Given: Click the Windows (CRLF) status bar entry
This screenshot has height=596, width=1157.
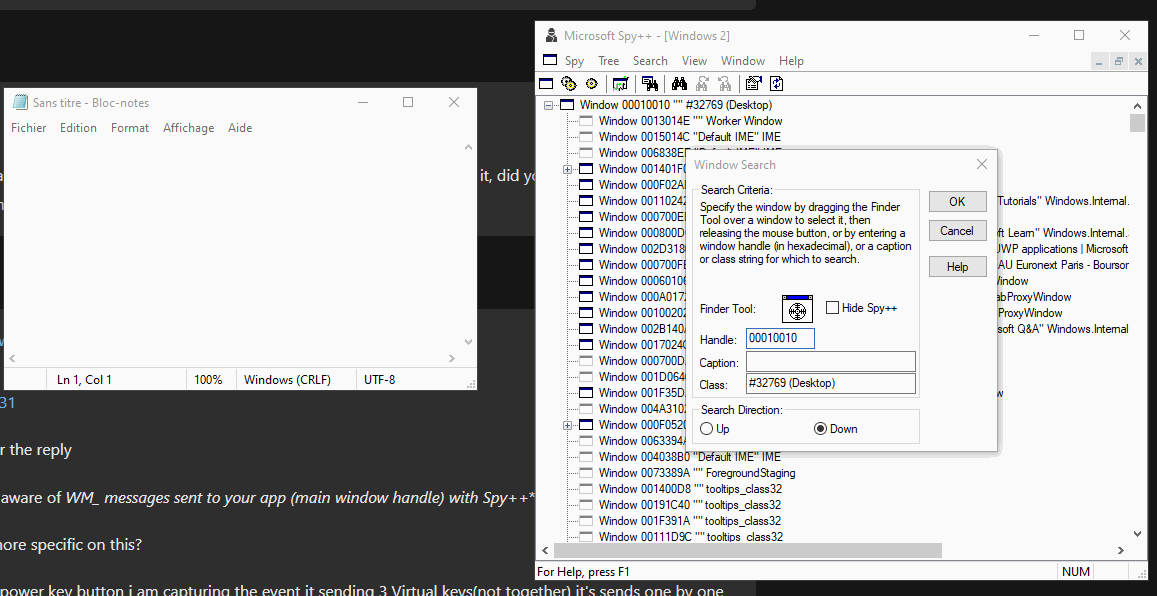Looking at the screenshot, I should (287, 380).
